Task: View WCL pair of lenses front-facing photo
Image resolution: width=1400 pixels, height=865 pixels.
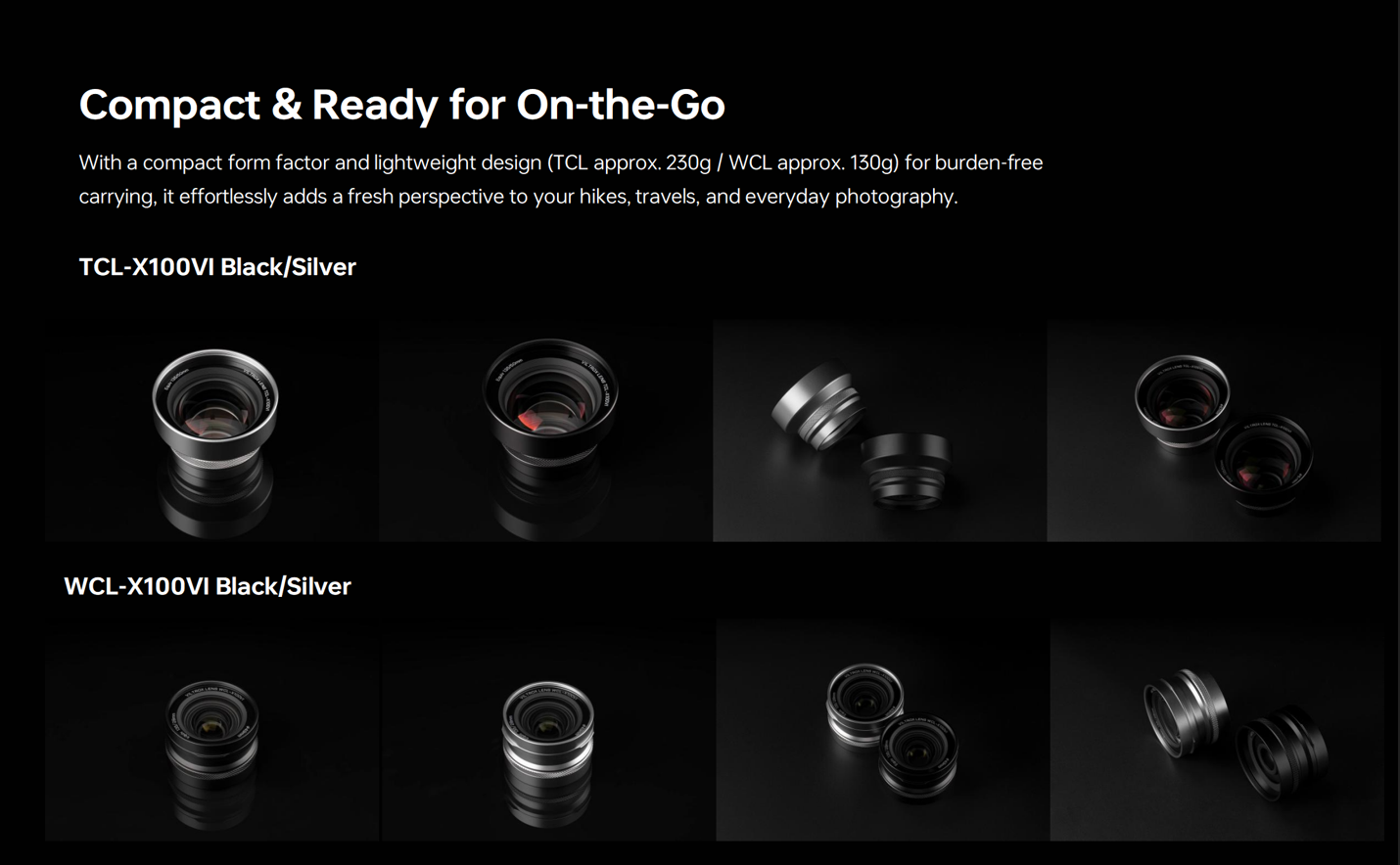Action: click(882, 729)
